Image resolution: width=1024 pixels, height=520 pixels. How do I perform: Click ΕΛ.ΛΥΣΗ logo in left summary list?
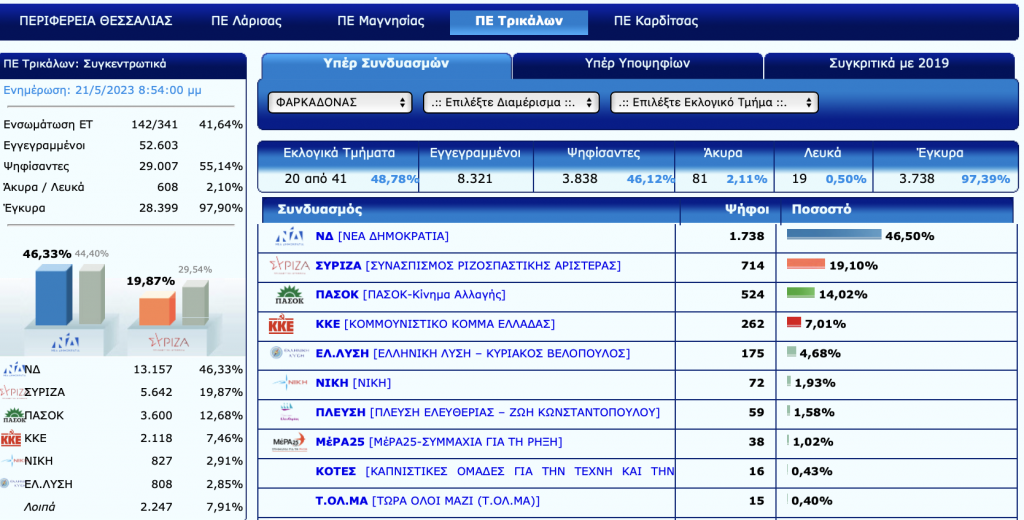tap(12, 483)
